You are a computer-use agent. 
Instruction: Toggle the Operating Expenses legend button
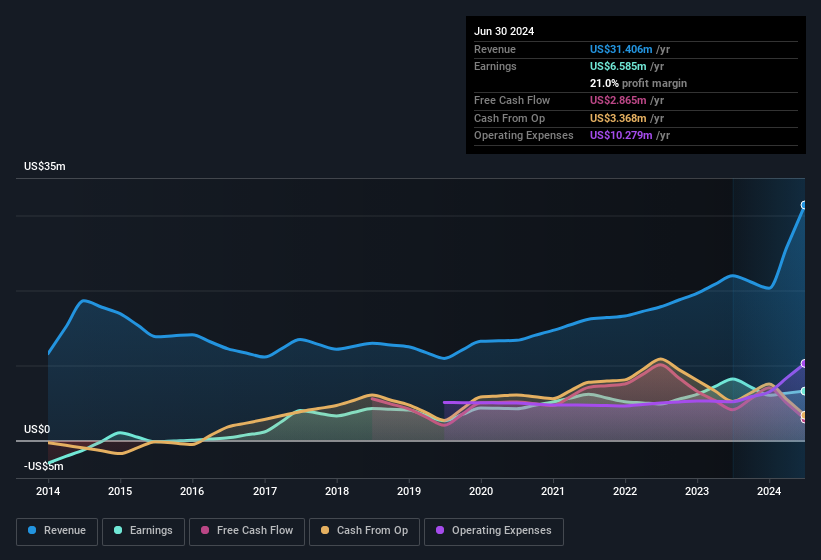click(494, 531)
